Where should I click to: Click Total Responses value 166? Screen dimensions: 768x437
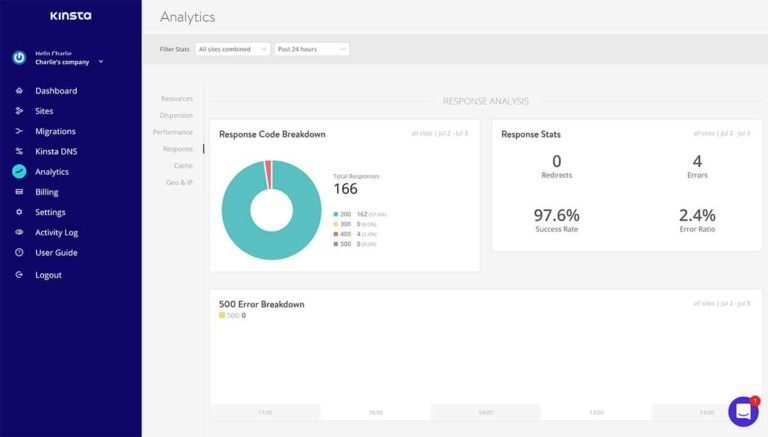tap(346, 189)
